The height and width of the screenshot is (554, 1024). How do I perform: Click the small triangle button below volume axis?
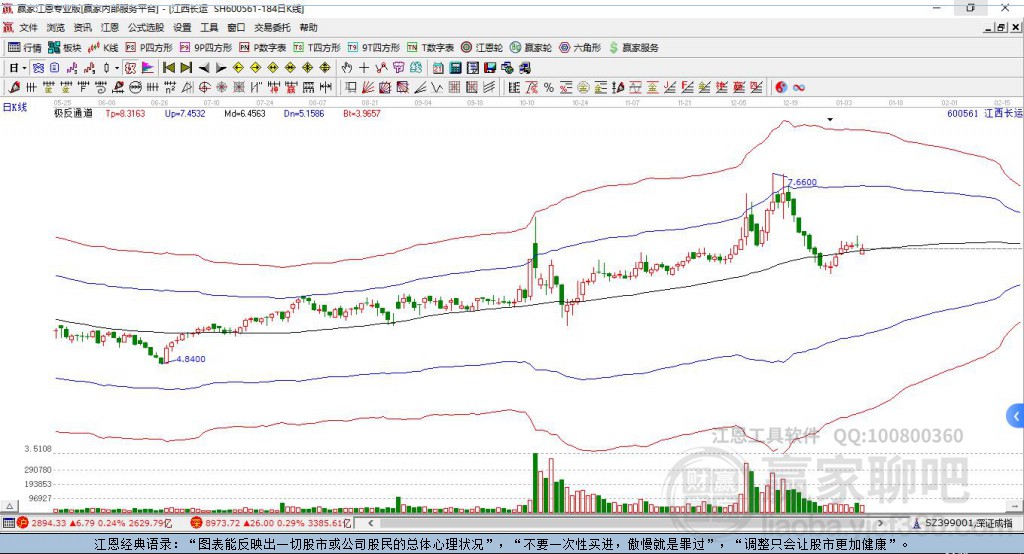tap(9, 506)
